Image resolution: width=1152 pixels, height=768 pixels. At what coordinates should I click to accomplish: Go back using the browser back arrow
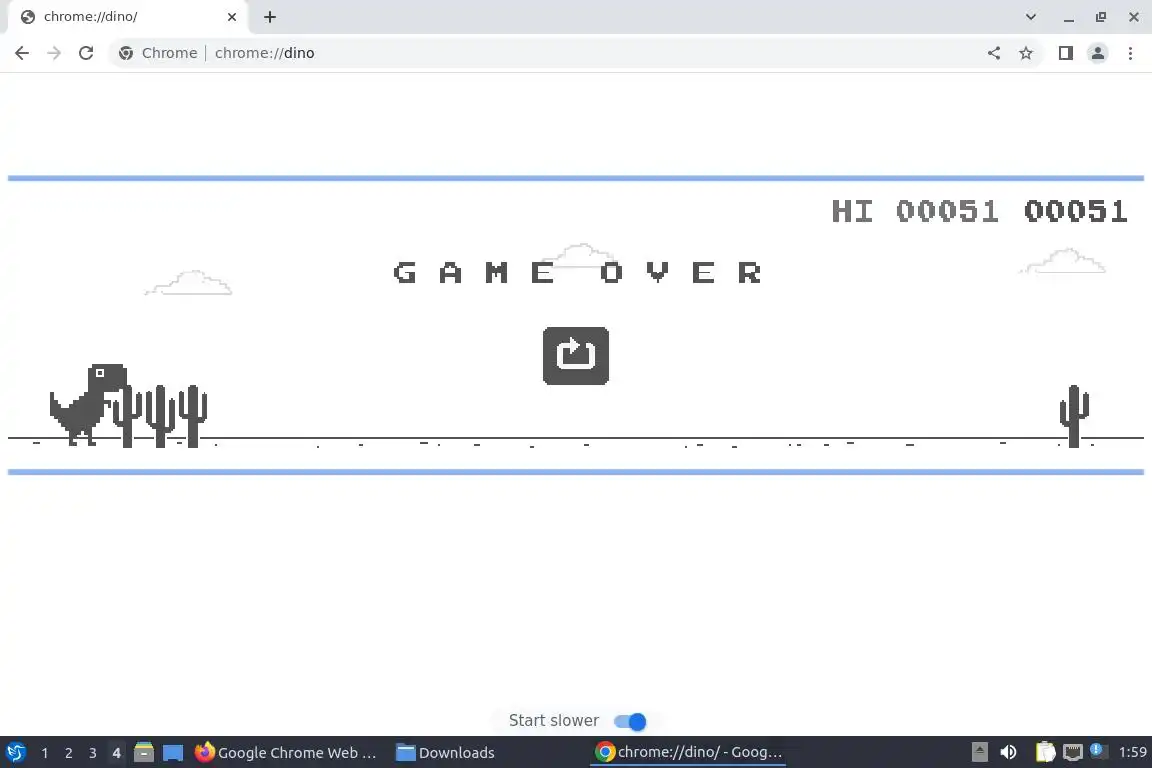click(22, 53)
